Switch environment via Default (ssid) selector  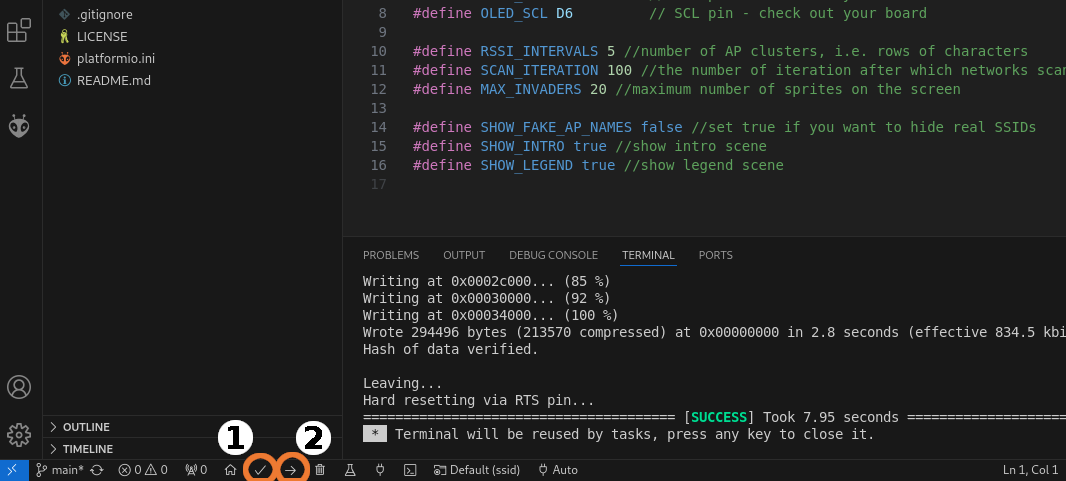click(x=478, y=469)
